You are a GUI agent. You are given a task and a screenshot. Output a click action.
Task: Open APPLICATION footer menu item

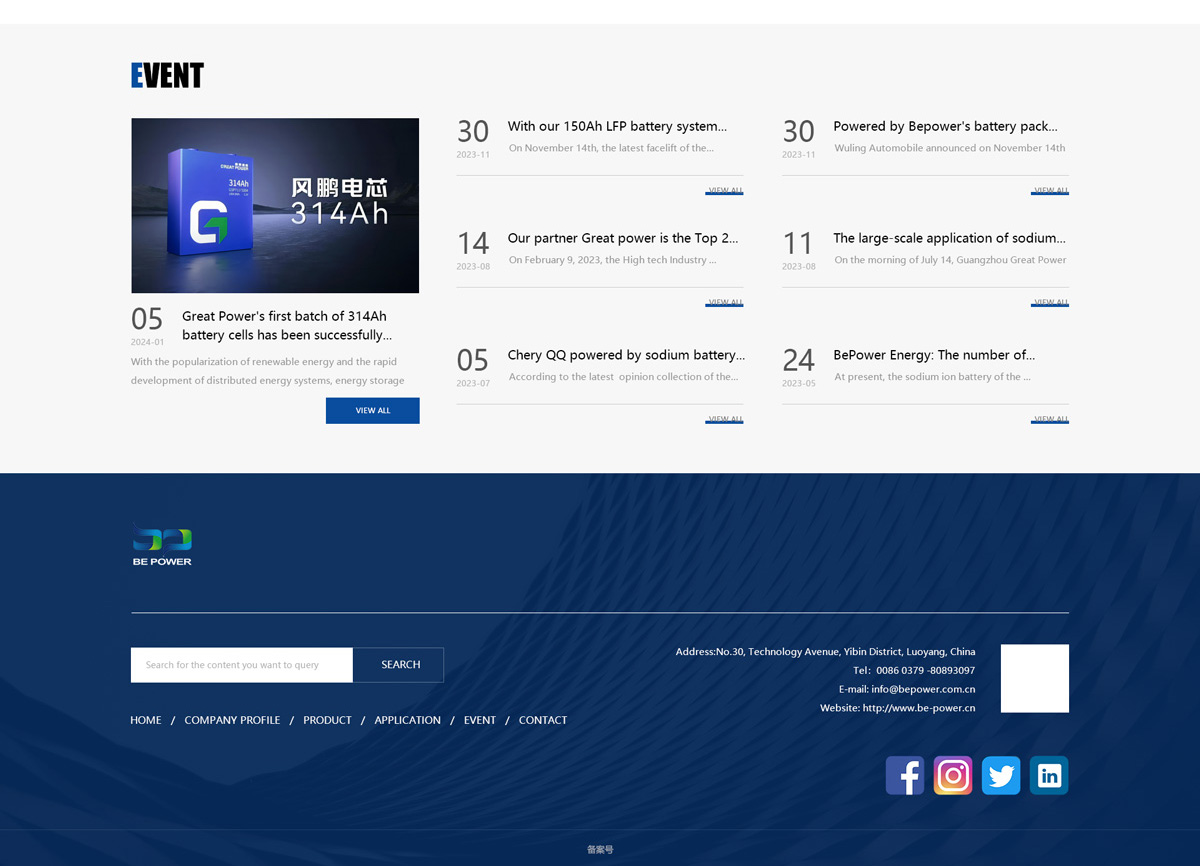click(x=407, y=720)
